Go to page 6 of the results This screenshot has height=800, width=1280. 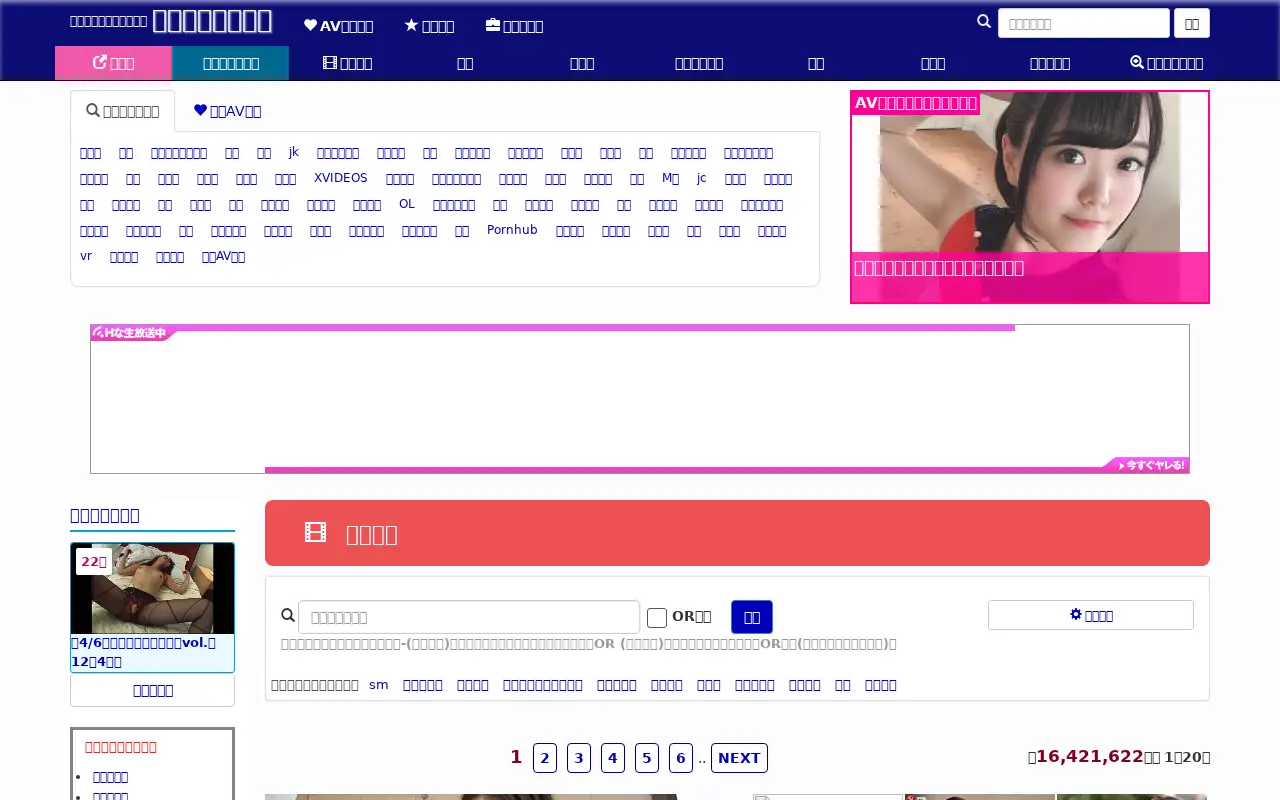[681, 758]
